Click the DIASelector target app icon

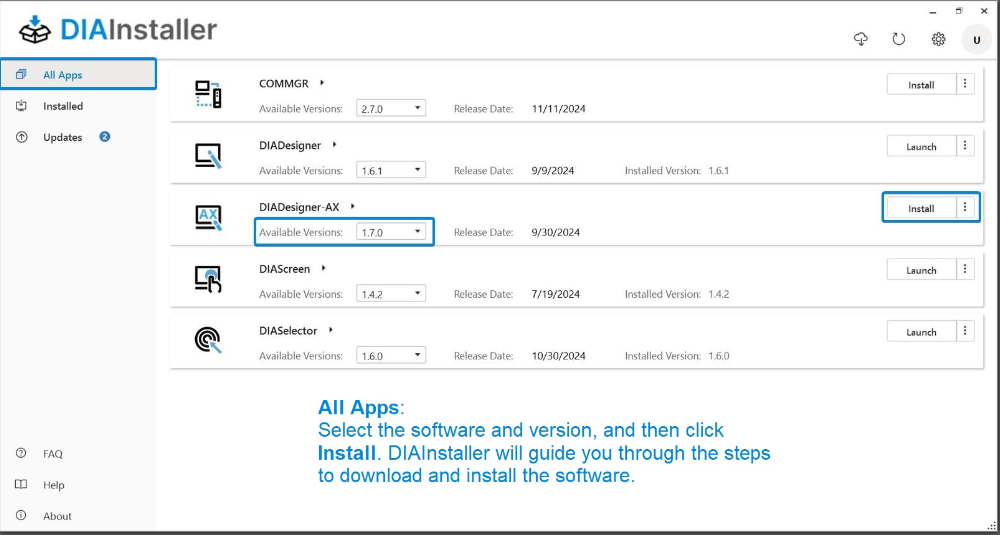208,341
